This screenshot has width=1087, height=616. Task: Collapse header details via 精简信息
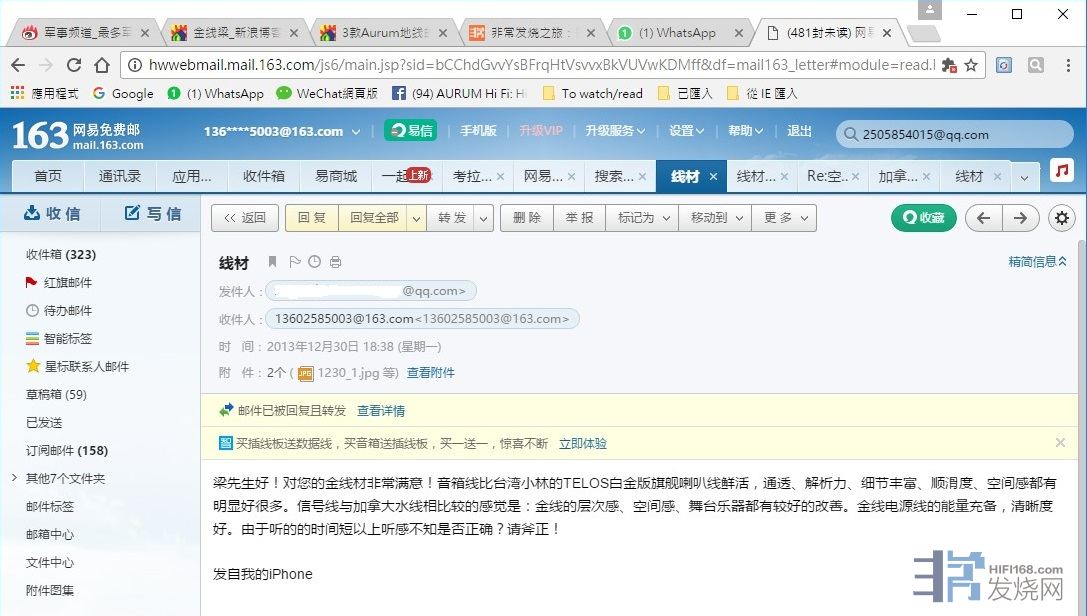[1037, 261]
